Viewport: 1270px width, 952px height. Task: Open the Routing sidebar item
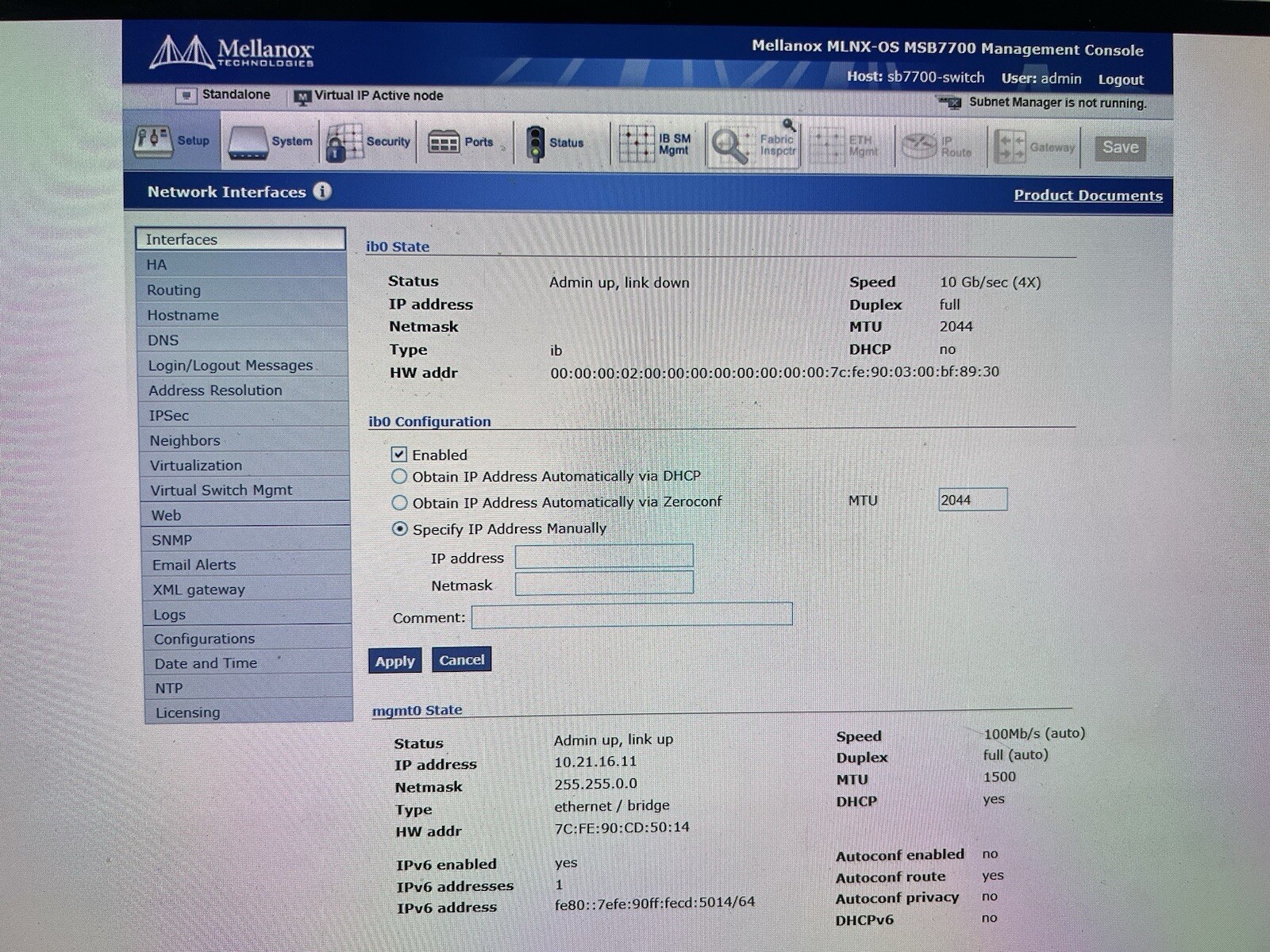[x=243, y=290]
